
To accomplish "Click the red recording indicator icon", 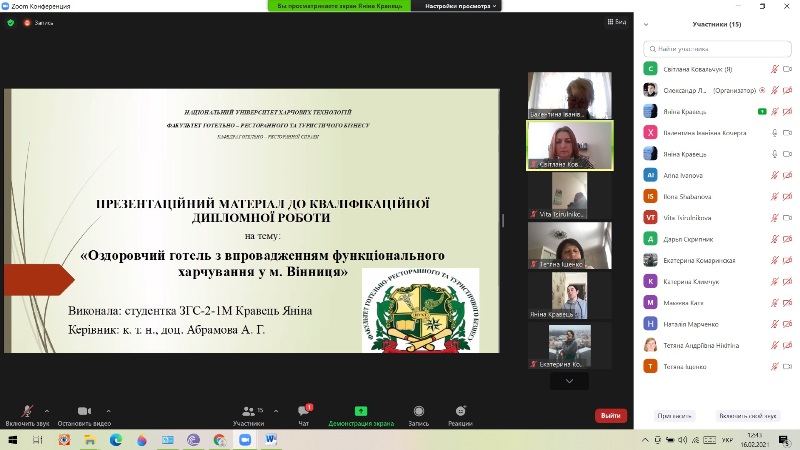I will pyautogui.click(x=27, y=22).
